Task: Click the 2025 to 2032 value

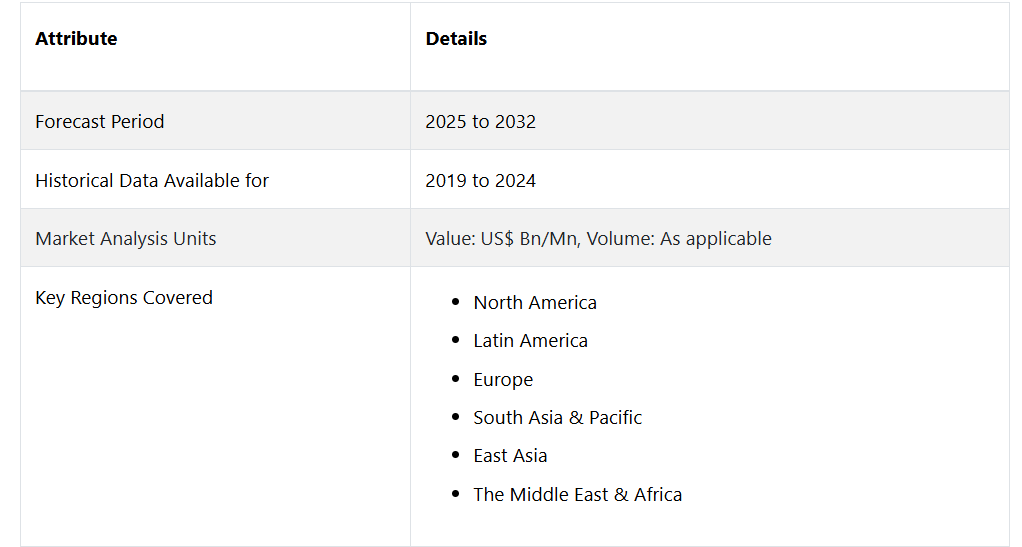Action: click(x=480, y=121)
